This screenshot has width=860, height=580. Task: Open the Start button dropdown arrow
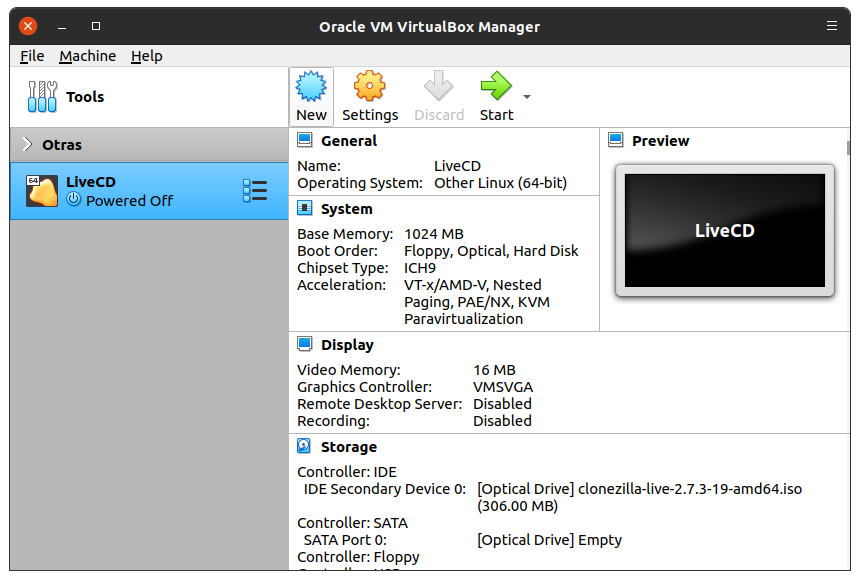[527, 97]
